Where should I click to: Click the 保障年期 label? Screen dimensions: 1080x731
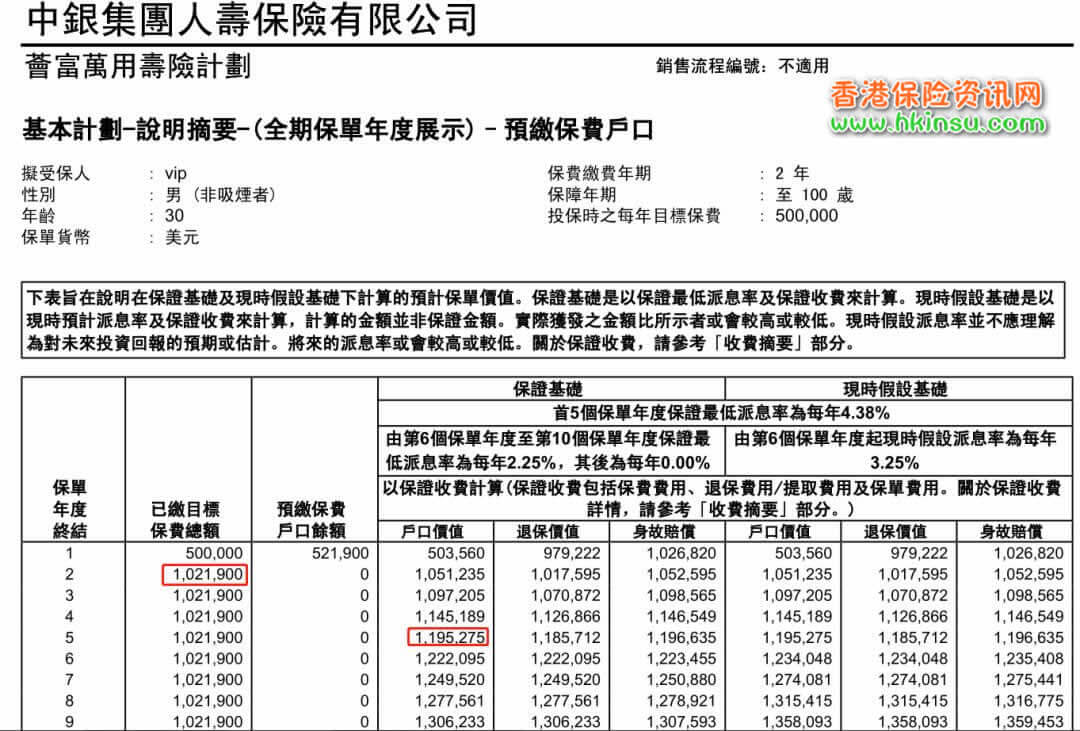point(582,194)
